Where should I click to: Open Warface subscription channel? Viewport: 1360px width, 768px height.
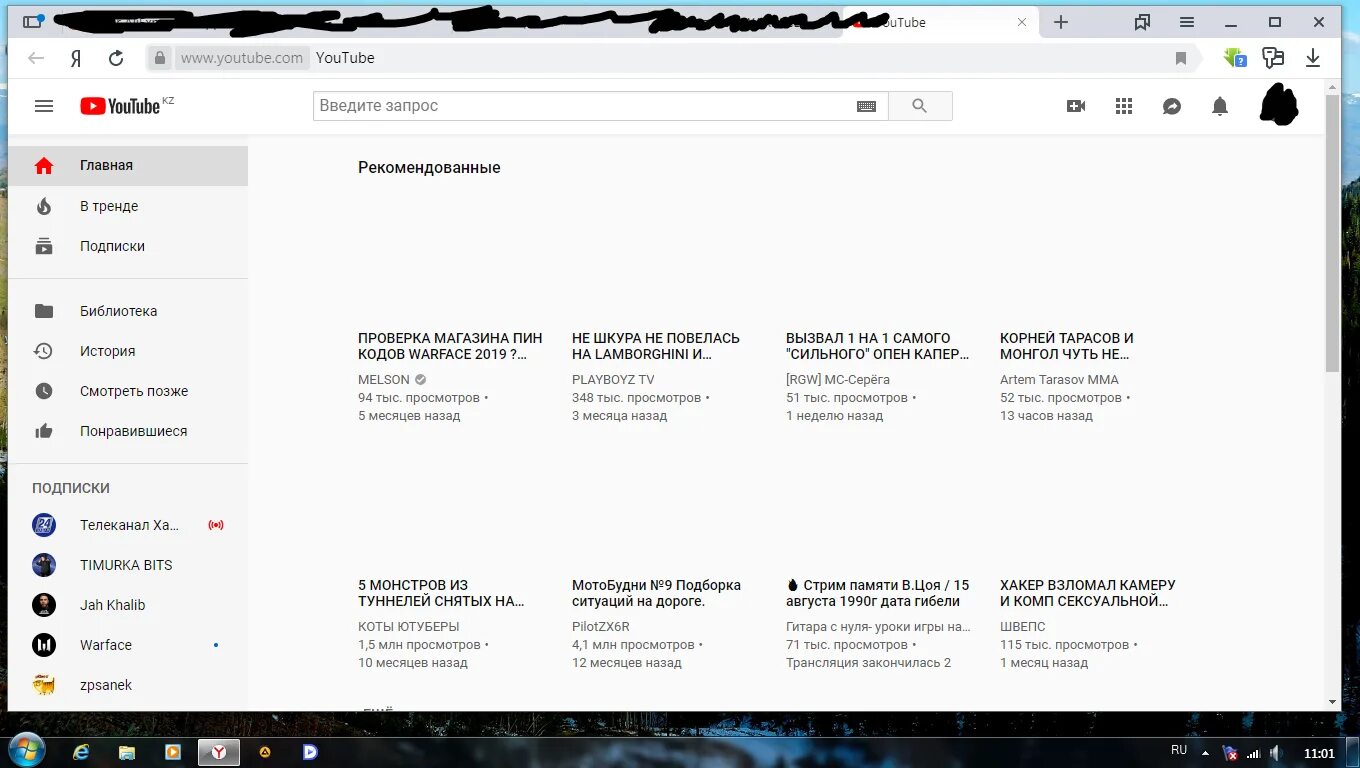coord(128,645)
